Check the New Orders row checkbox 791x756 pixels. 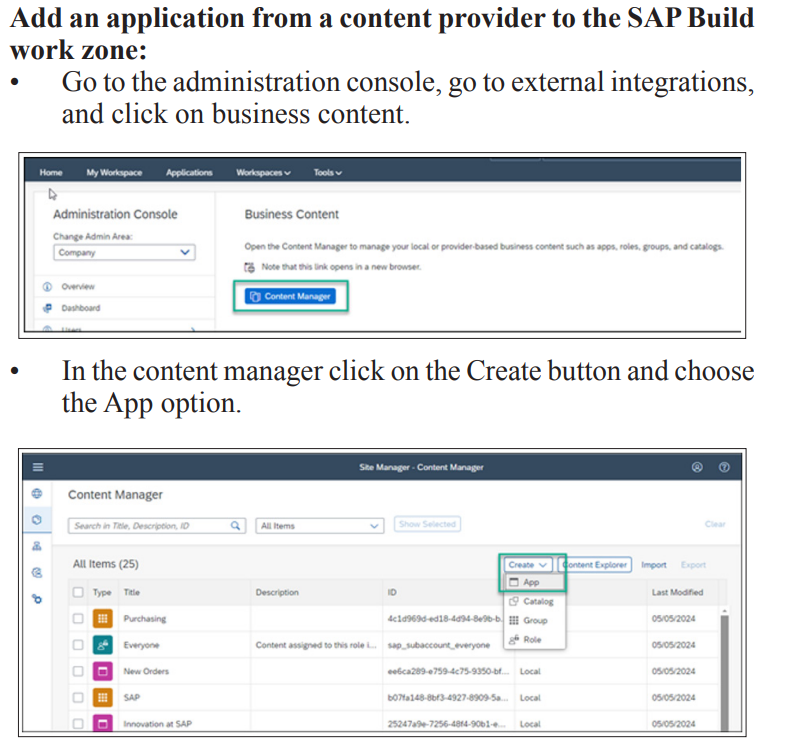coord(78,671)
